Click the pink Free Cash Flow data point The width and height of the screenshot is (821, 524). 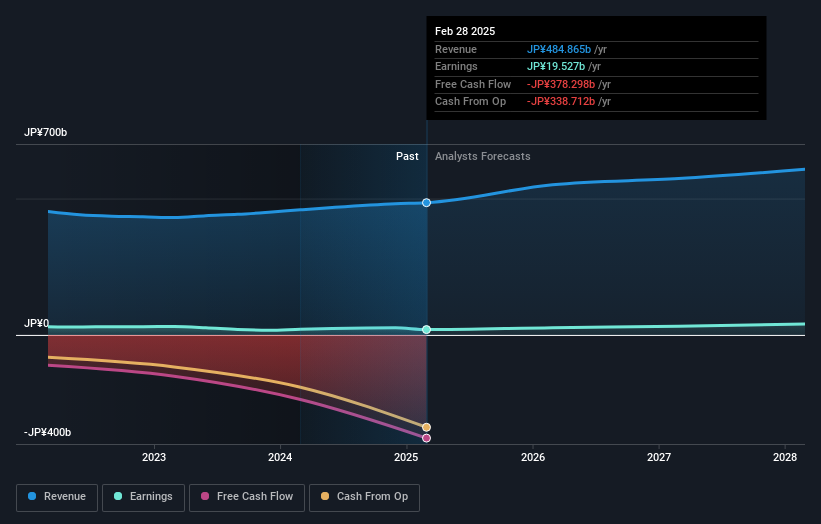(426, 438)
